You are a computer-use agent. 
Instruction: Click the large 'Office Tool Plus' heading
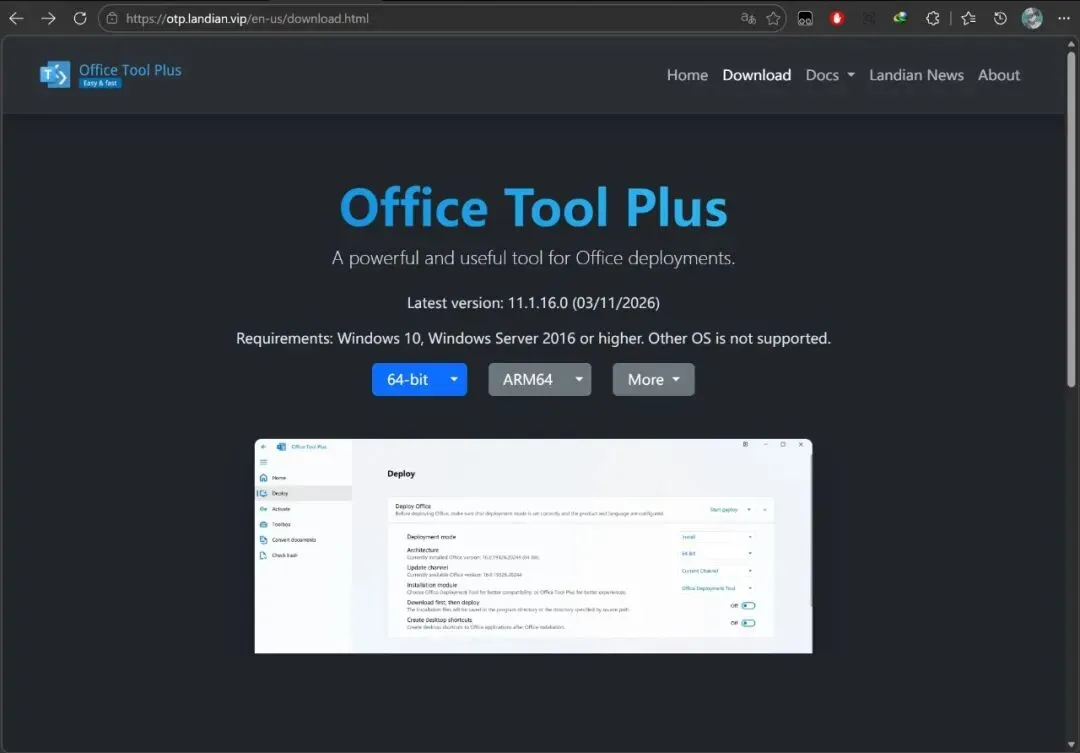pos(534,207)
